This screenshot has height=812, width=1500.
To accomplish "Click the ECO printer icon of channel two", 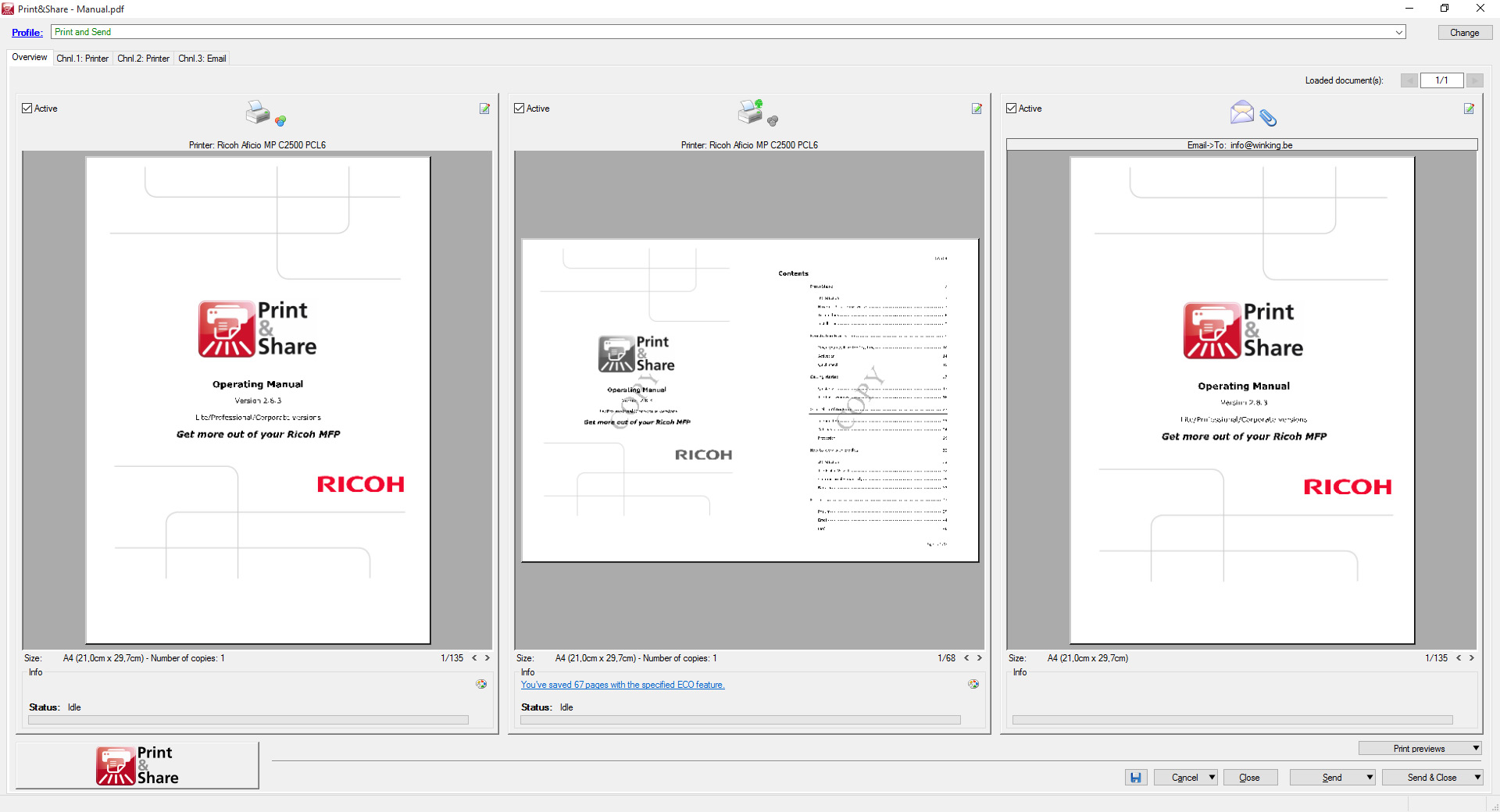I will [x=751, y=112].
